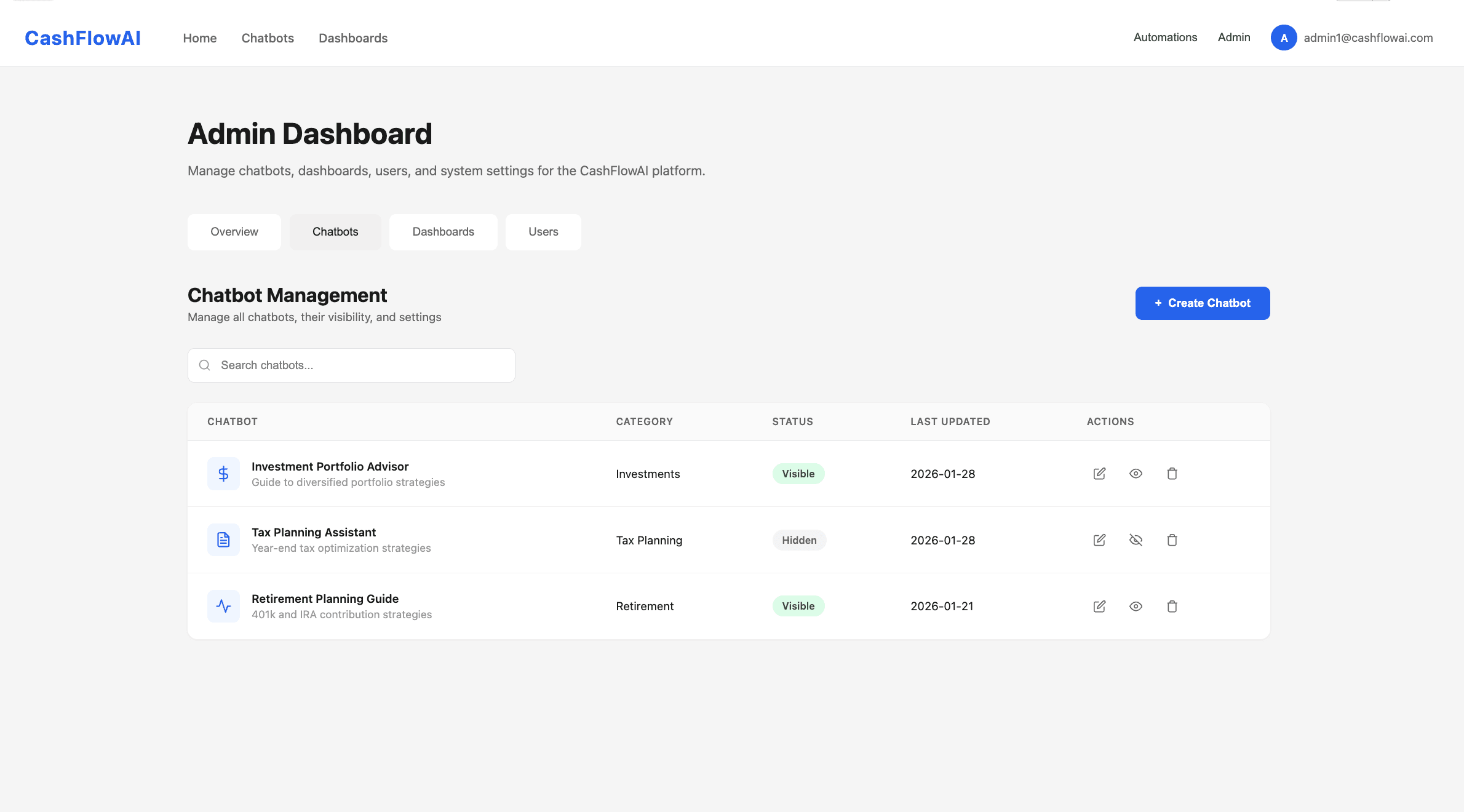Image resolution: width=1464 pixels, height=812 pixels.
Task: Switch to the Users tab
Action: click(x=543, y=232)
